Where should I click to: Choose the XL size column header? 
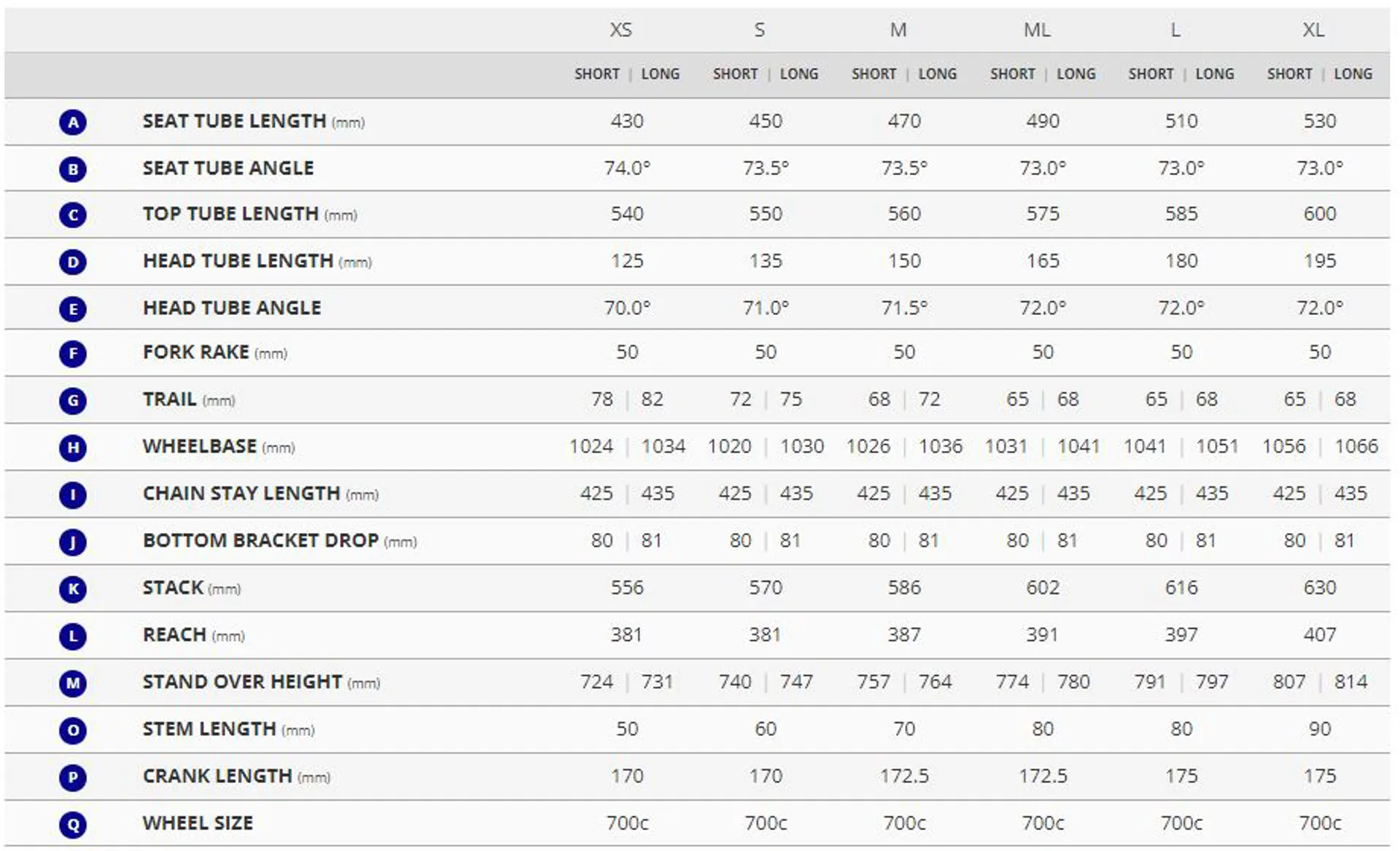(1313, 30)
